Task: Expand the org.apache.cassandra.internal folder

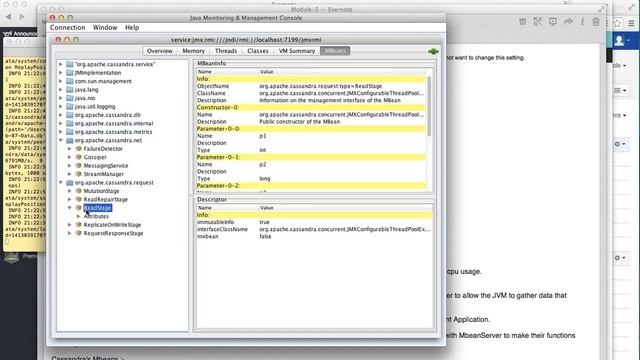Action: (61, 123)
